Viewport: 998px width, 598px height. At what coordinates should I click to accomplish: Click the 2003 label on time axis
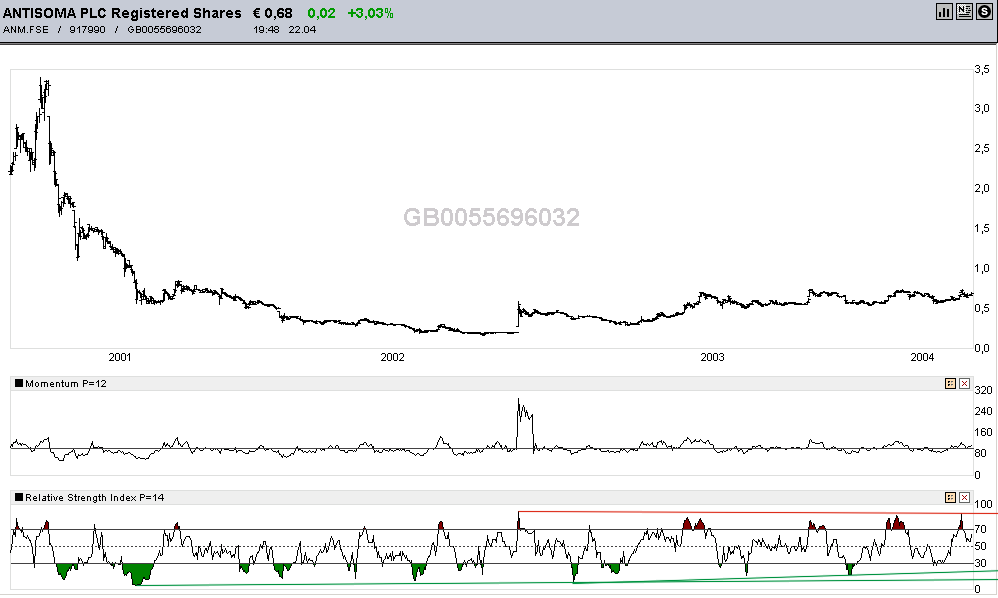[712, 358]
